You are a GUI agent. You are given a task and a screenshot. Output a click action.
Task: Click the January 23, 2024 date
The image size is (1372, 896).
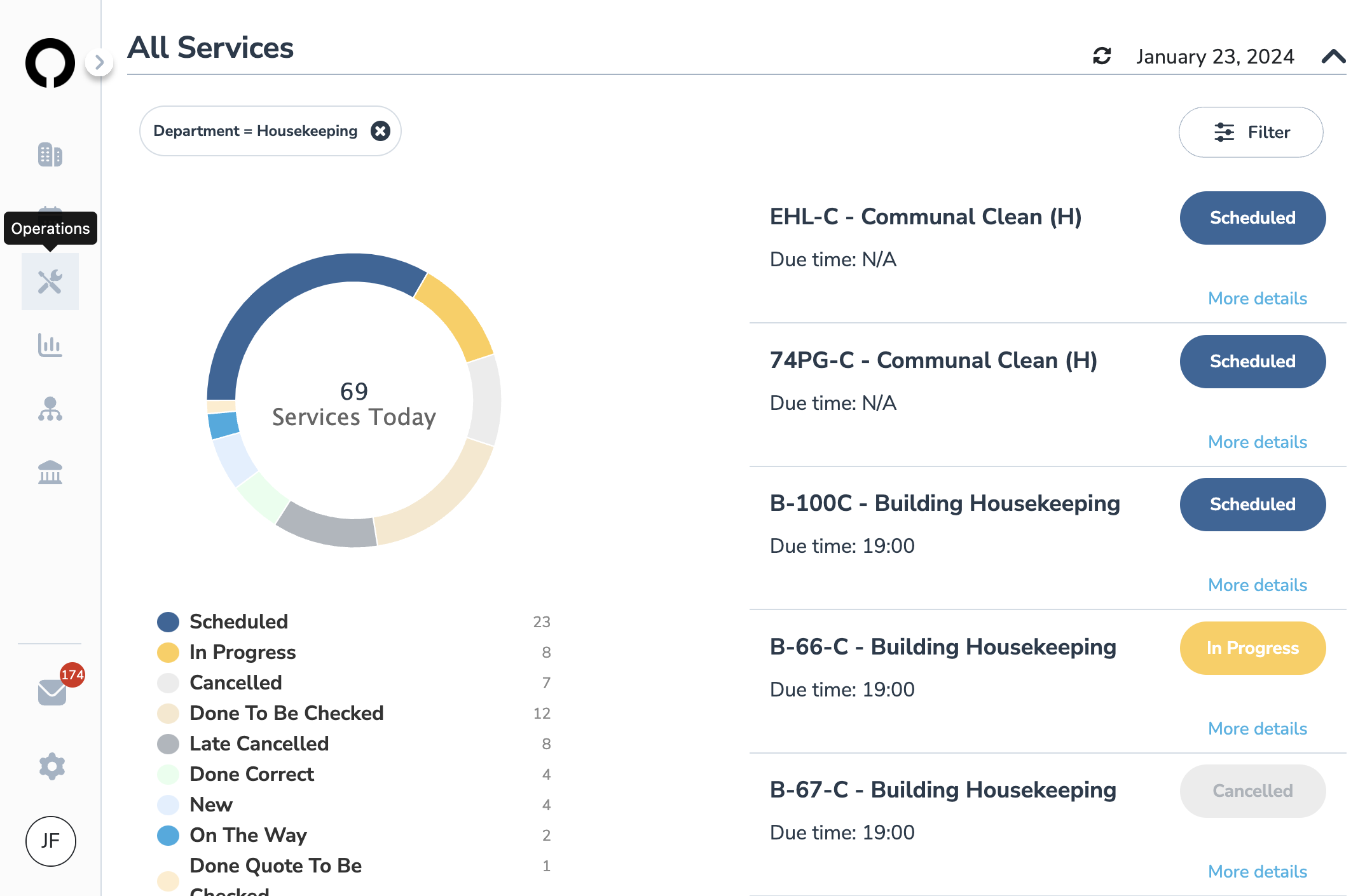point(1215,57)
